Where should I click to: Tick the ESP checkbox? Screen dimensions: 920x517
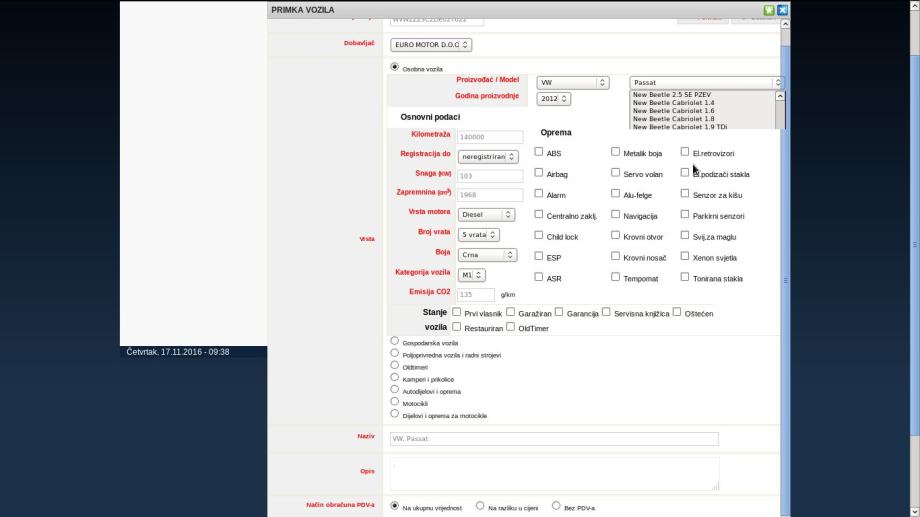pyautogui.click(x=539, y=256)
